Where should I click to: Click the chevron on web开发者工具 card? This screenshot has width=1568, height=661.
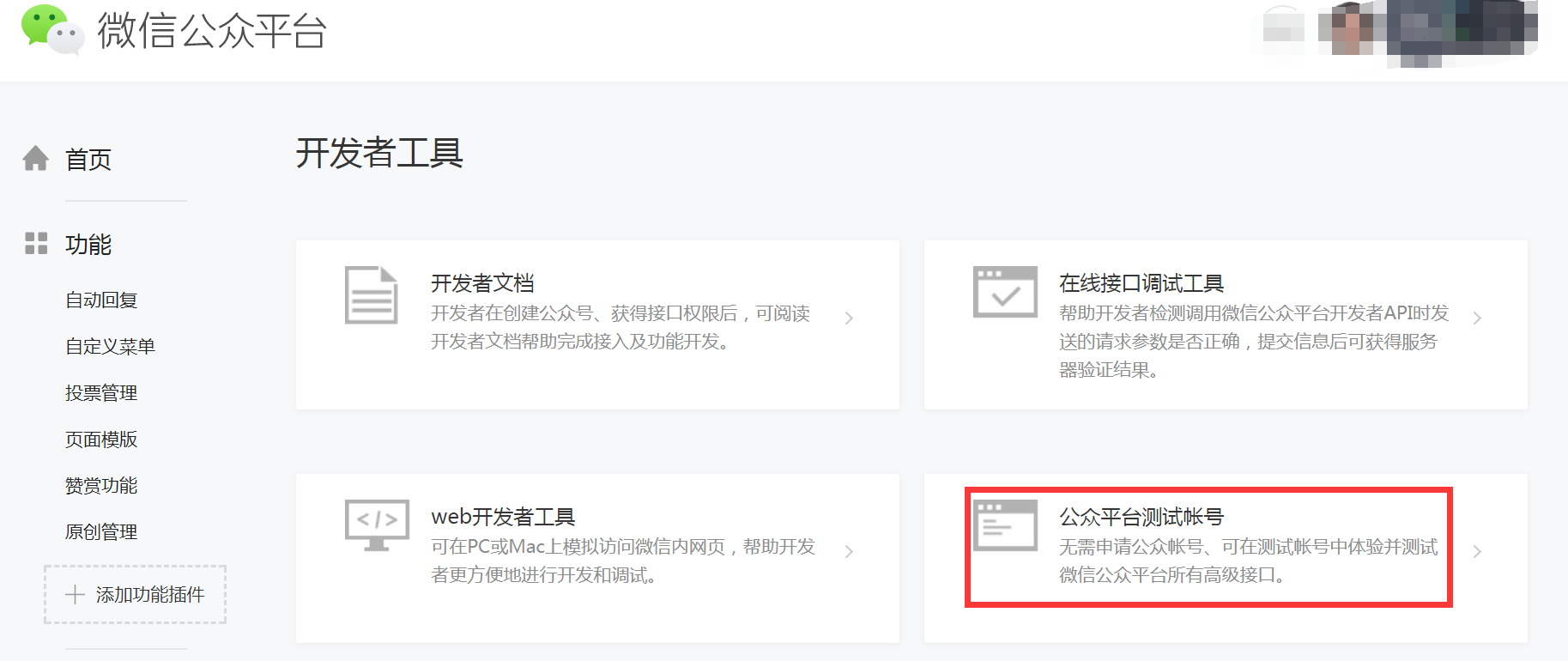849,551
